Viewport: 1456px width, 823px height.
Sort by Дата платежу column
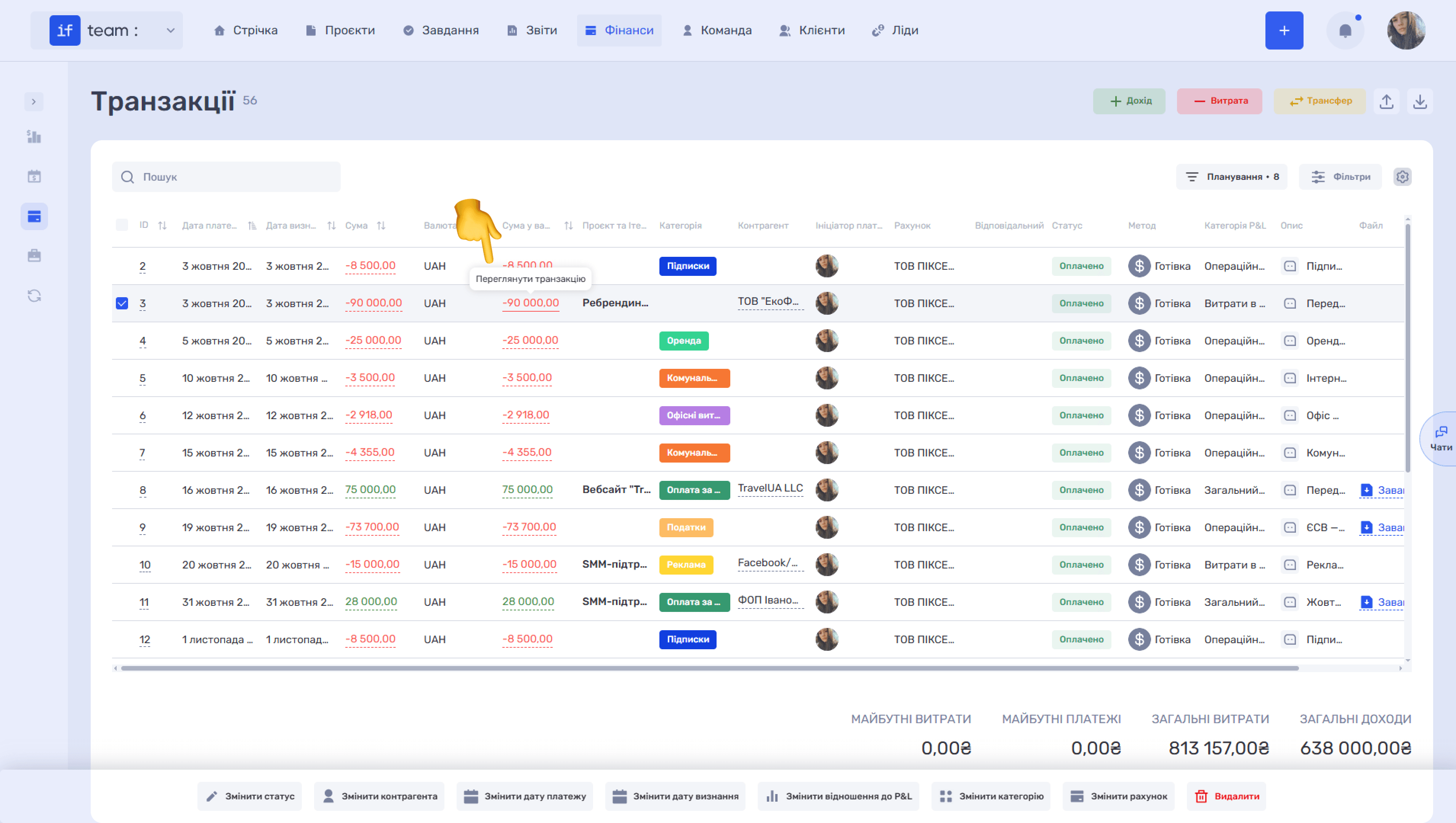pos(252,226)
